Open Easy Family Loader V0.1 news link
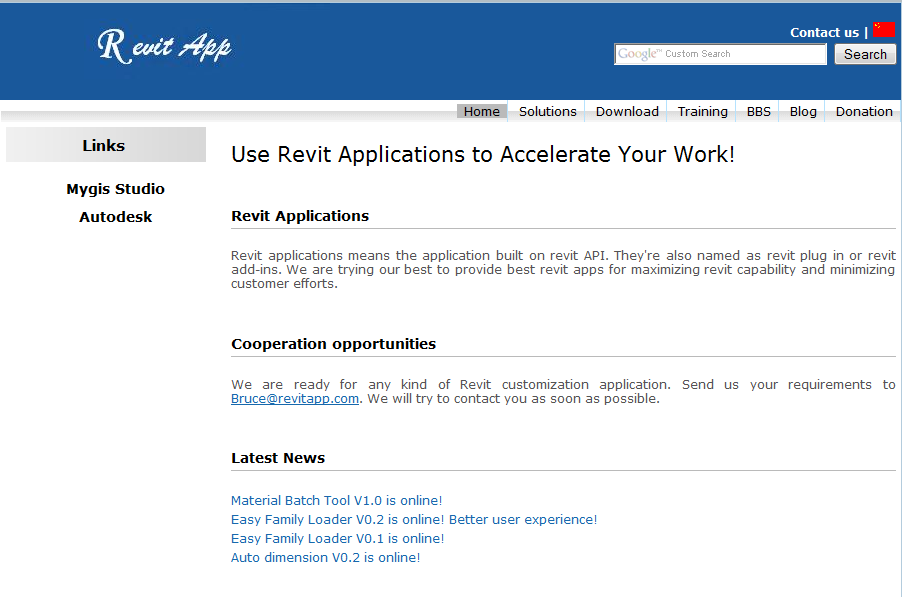The width and height of the screenshot is (902, 597). coord(337,538)
